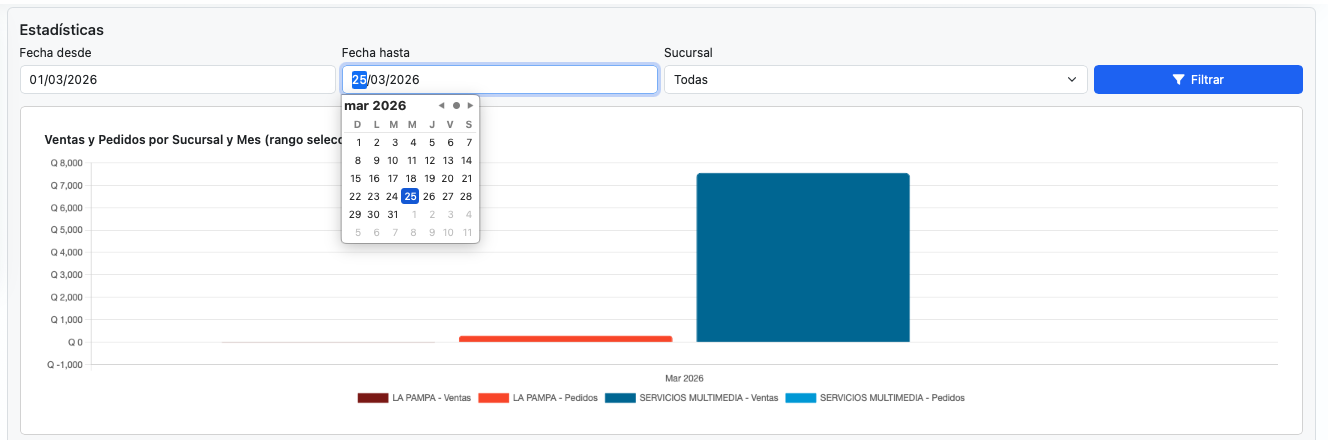Click SERVICIOS MULTIMEDIA - Pedidos legend swatch

pyautogui.click(x=801, y=398)
